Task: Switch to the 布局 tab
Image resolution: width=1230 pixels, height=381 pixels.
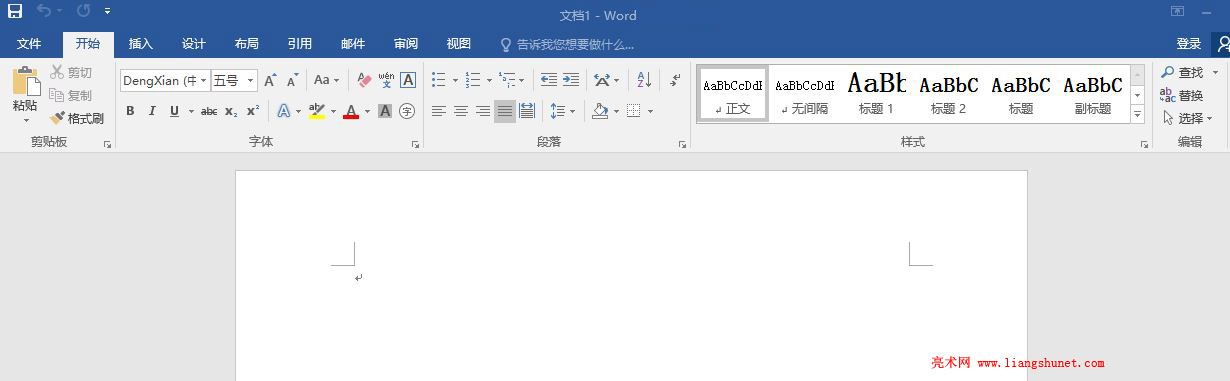Action: pos(247,44)
